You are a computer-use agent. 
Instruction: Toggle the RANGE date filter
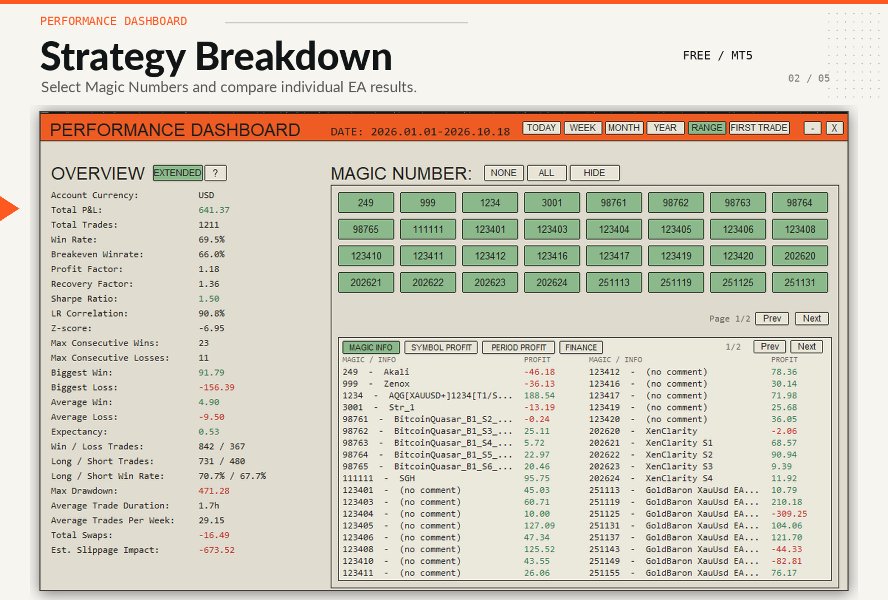(x=707, y=128)
